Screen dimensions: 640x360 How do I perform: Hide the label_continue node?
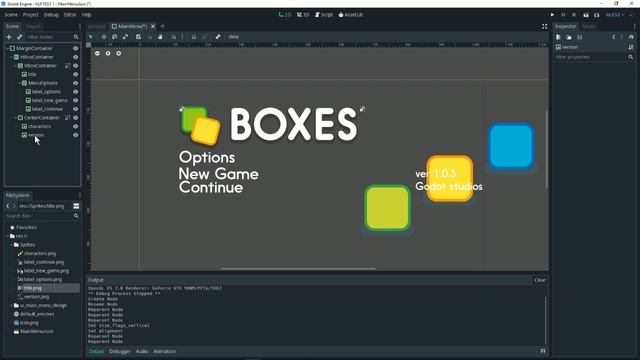click(x=76, y=109)
